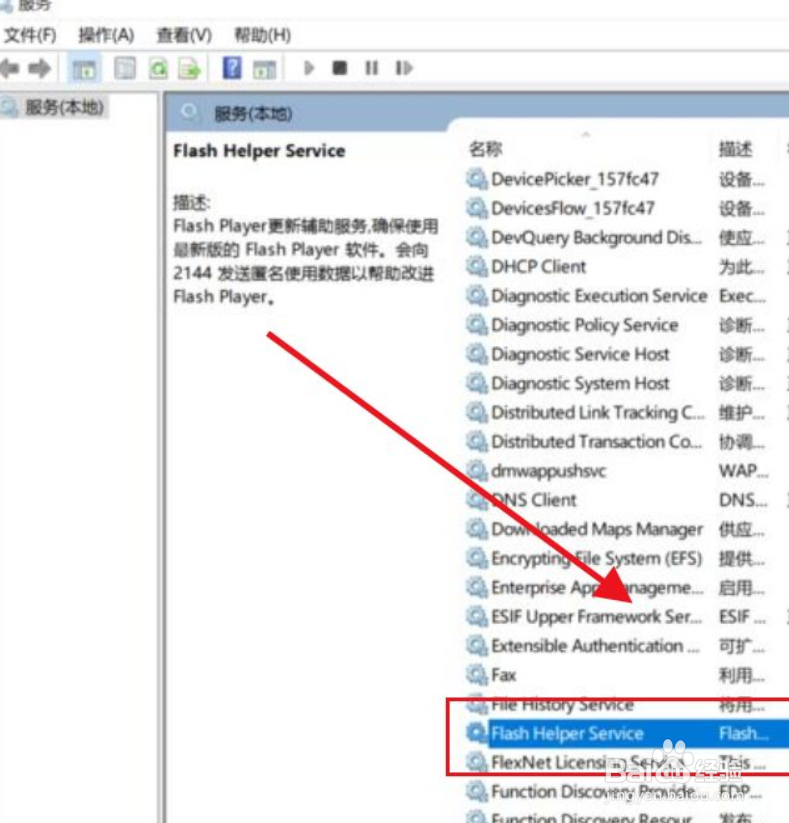
Task: Click the Forward arrow toolbar icon
Action: point(39,68)
